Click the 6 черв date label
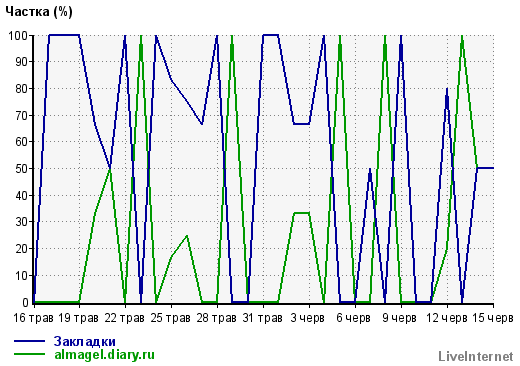Screen dimensions: 520x366 click(353, 318)
